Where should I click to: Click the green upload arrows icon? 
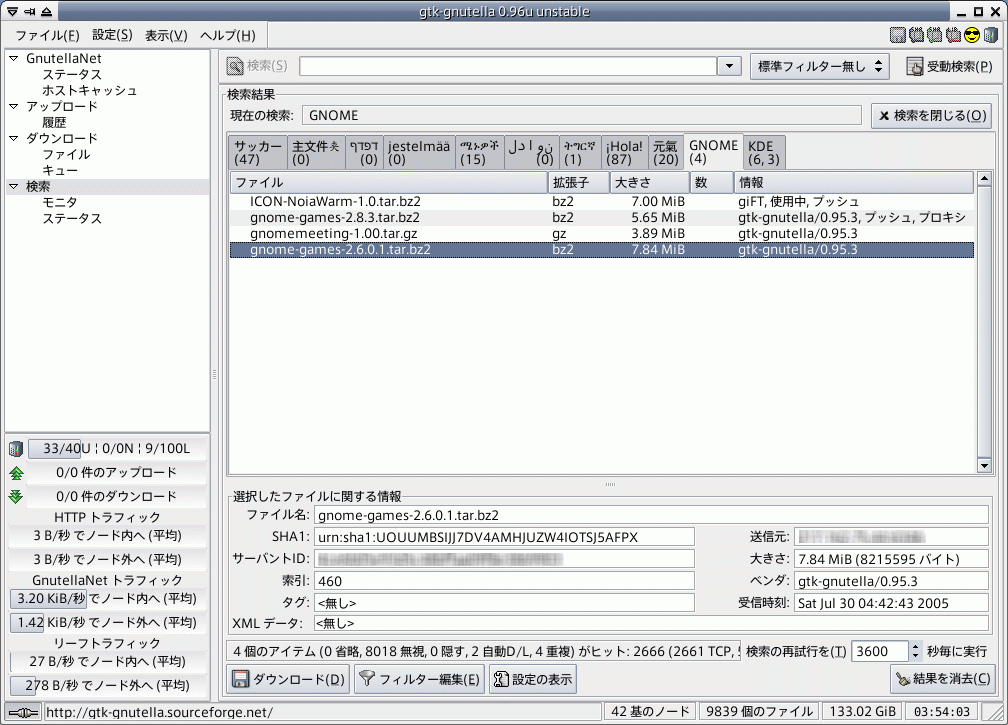tap(15, 473)
